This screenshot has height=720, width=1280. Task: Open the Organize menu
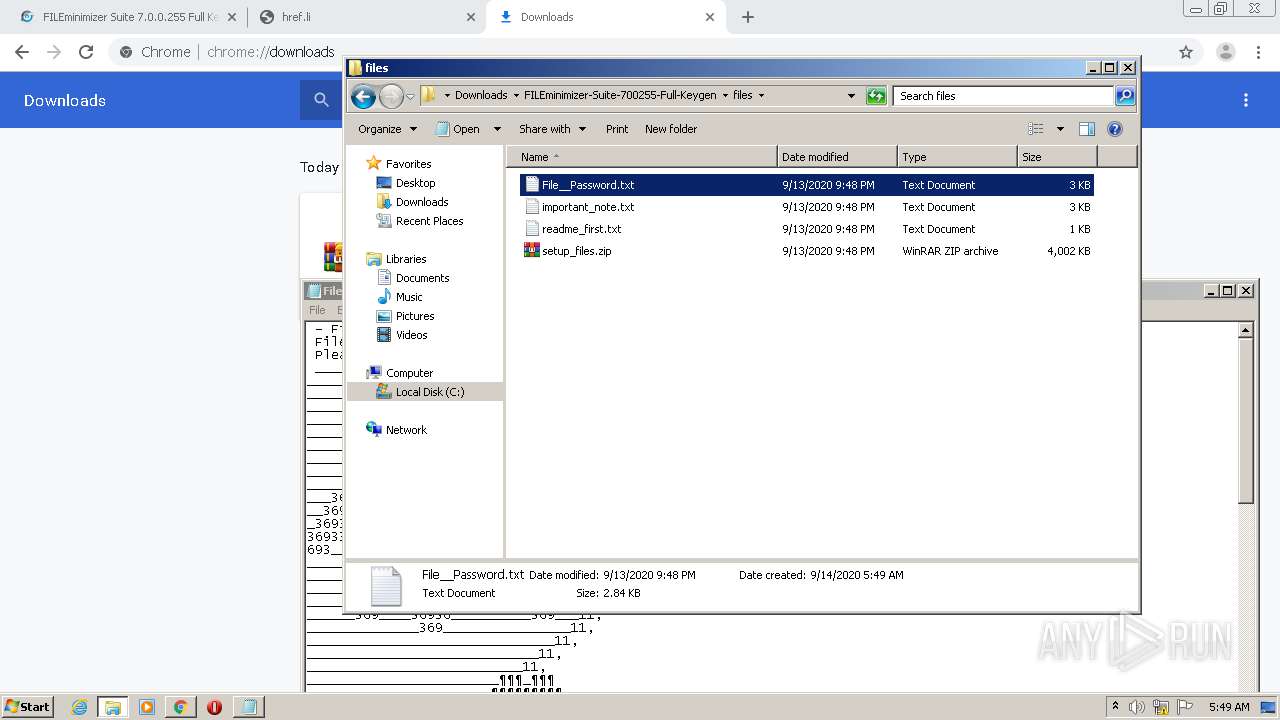[387, 129]
